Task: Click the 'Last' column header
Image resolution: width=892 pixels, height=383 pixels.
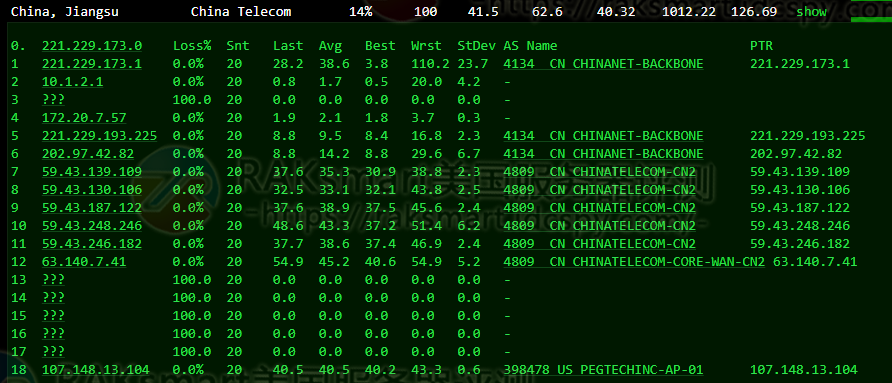Action: pos(288,46)
